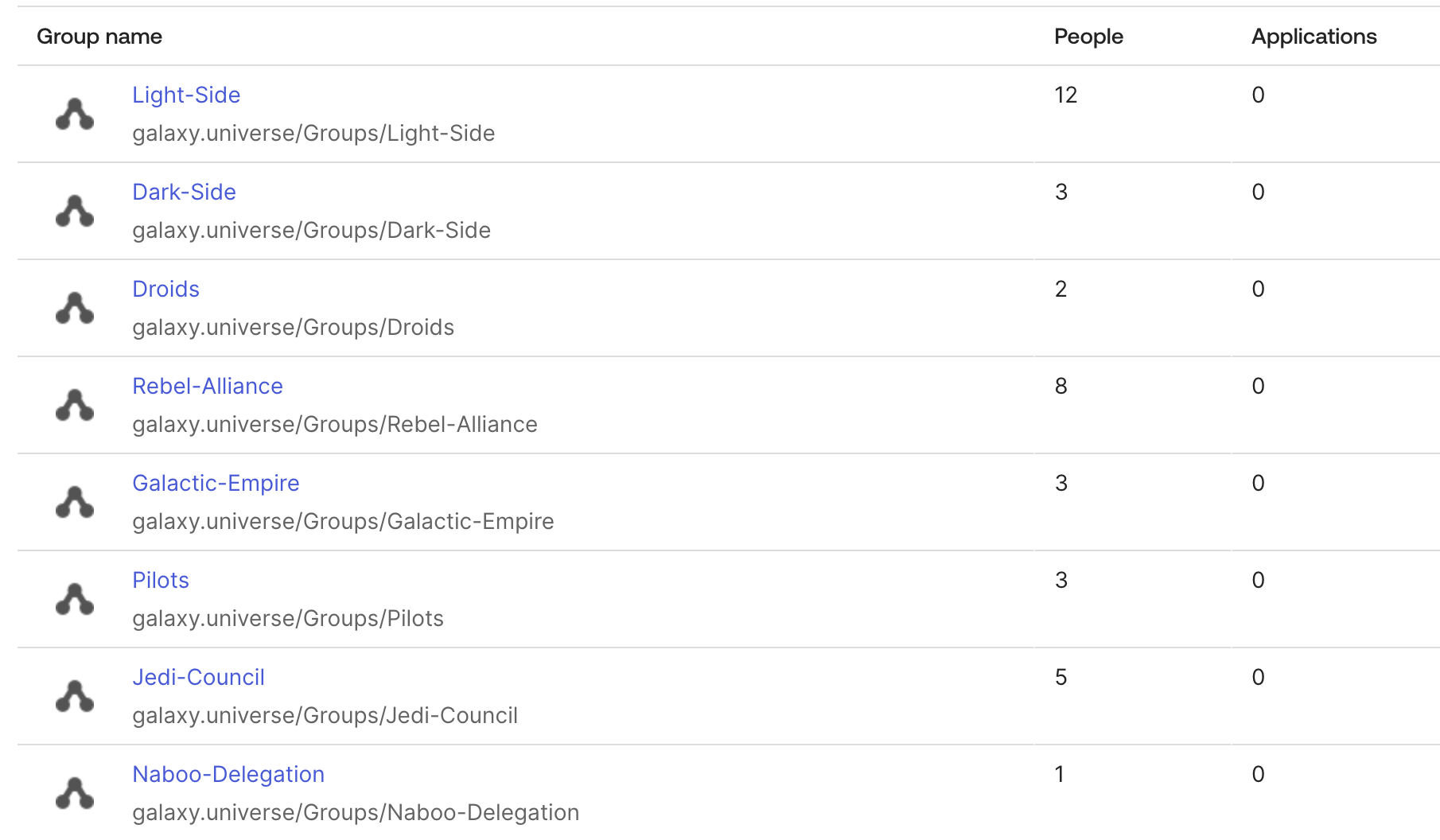The height and width of the screenshot is (840, 1440).
Task: Click the Pilots group icon
Action: point(74,599)
